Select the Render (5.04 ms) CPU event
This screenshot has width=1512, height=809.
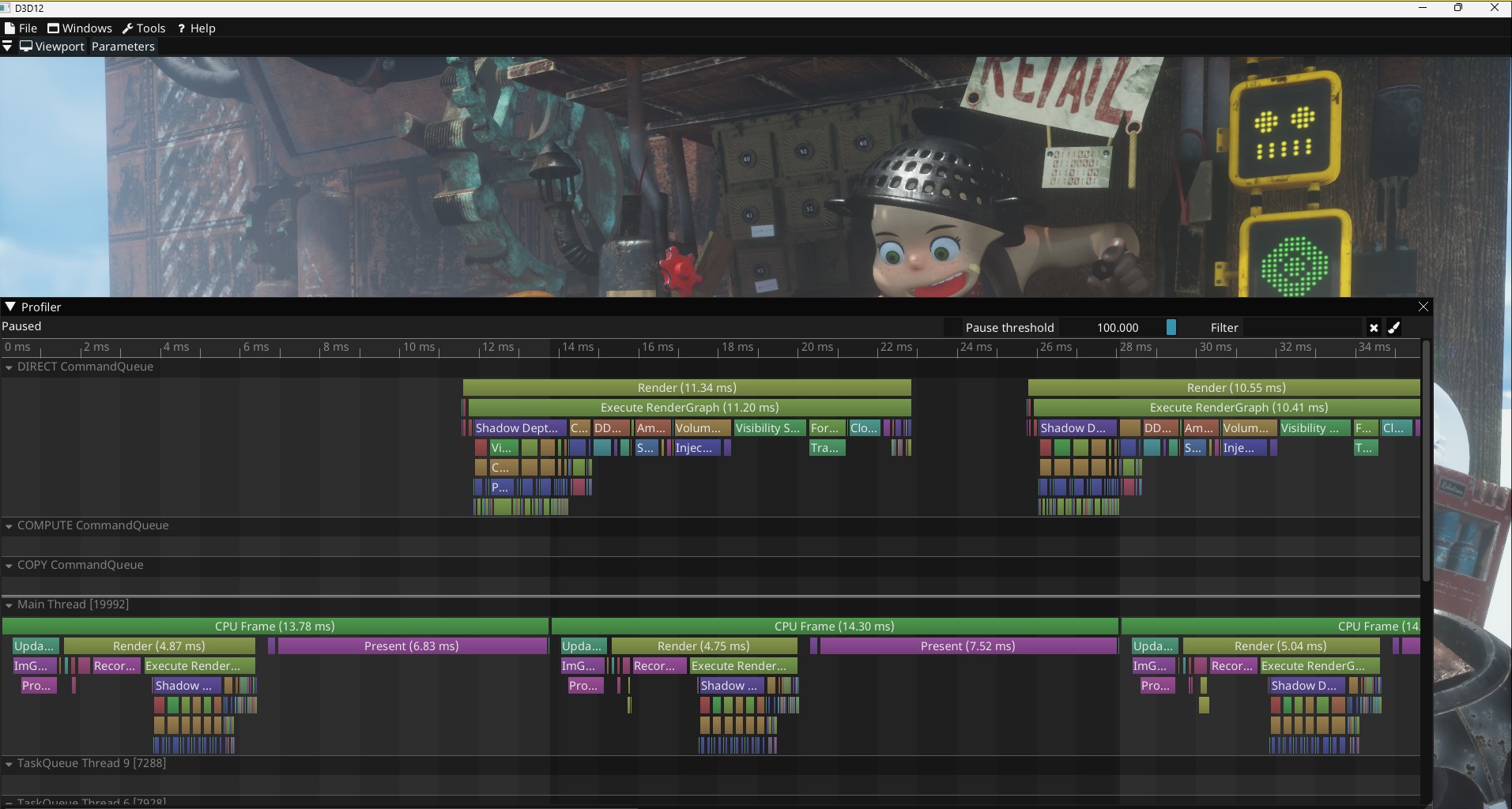pos(1280,646)
